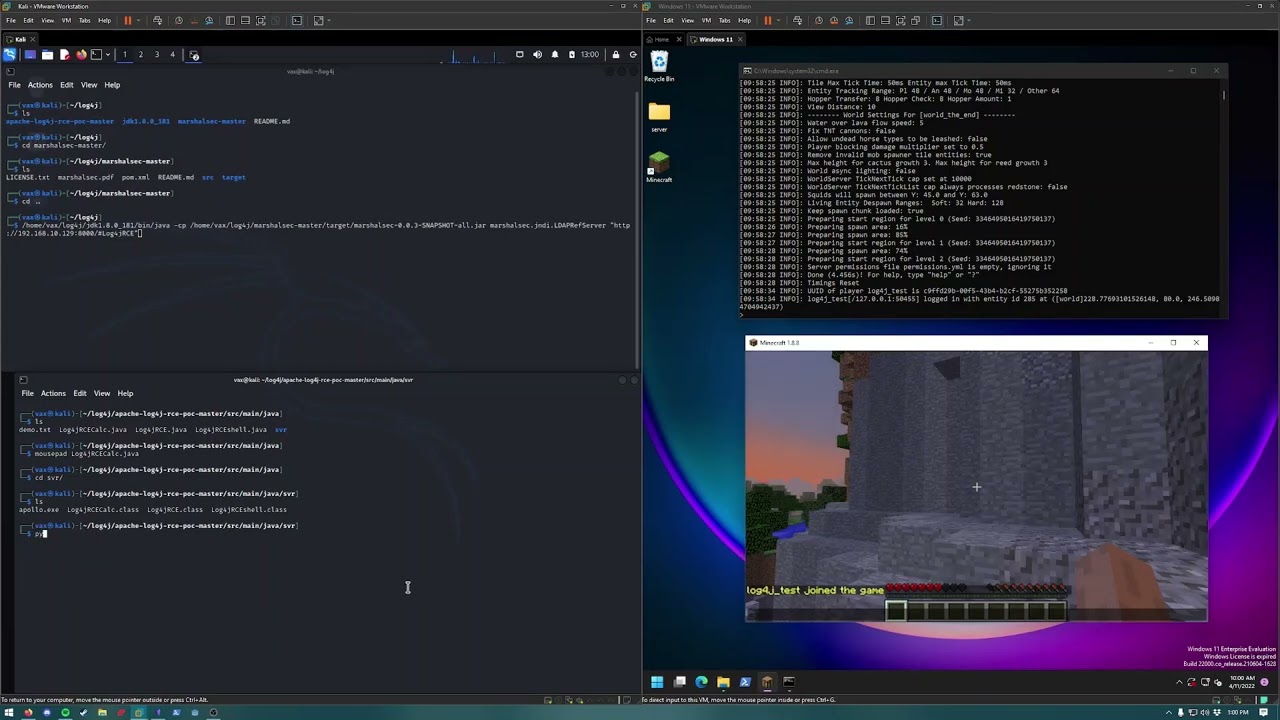Take a snapshot in Kali VMware toolbar

coord(179,20)
